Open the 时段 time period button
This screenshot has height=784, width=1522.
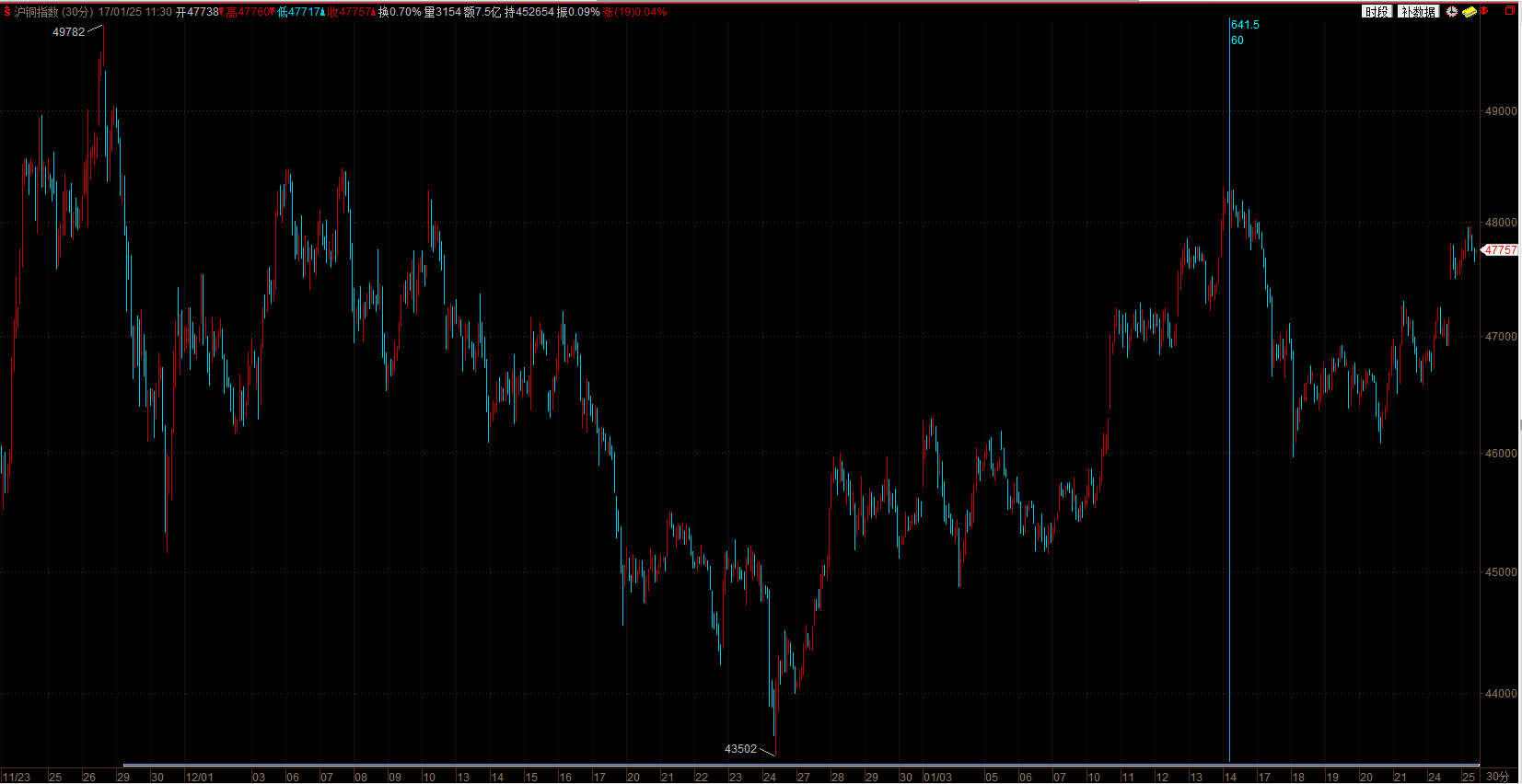tap(1377, 11)
